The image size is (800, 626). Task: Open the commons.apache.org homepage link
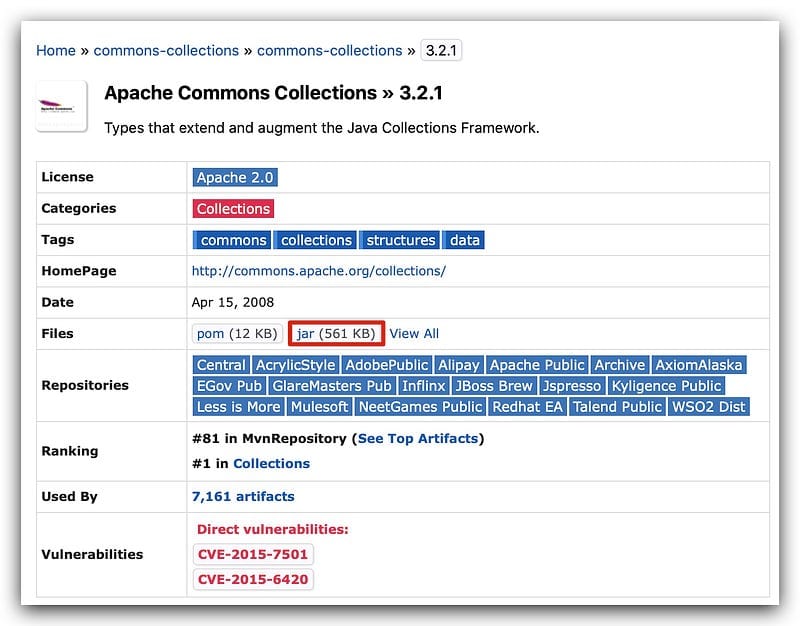[318, 271]
